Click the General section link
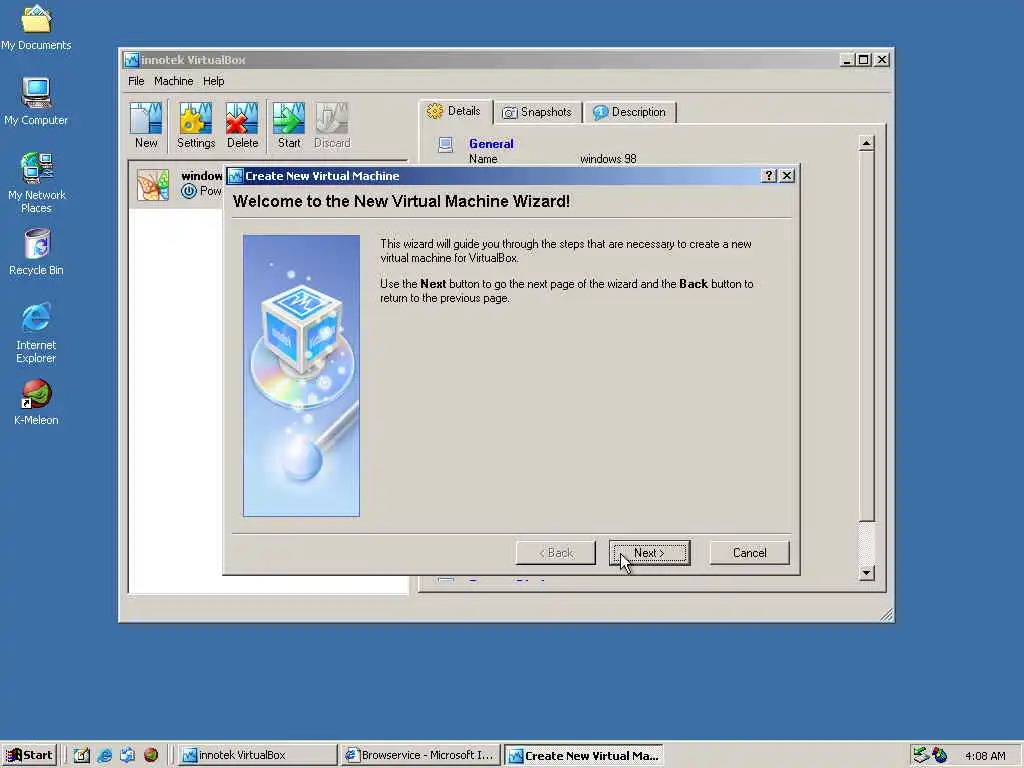This screenshot has width=1024, height=768. [491, 144]
